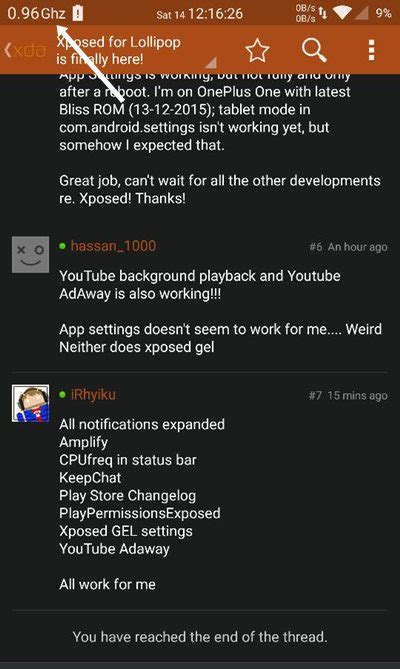Tap the battery alert status icon

point(78,13)
